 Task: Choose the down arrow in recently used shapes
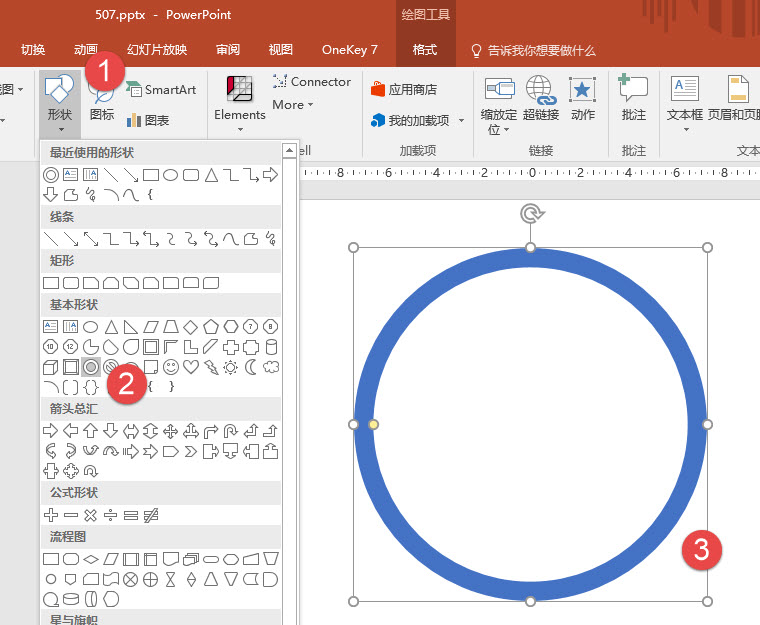tap(50, 194)
